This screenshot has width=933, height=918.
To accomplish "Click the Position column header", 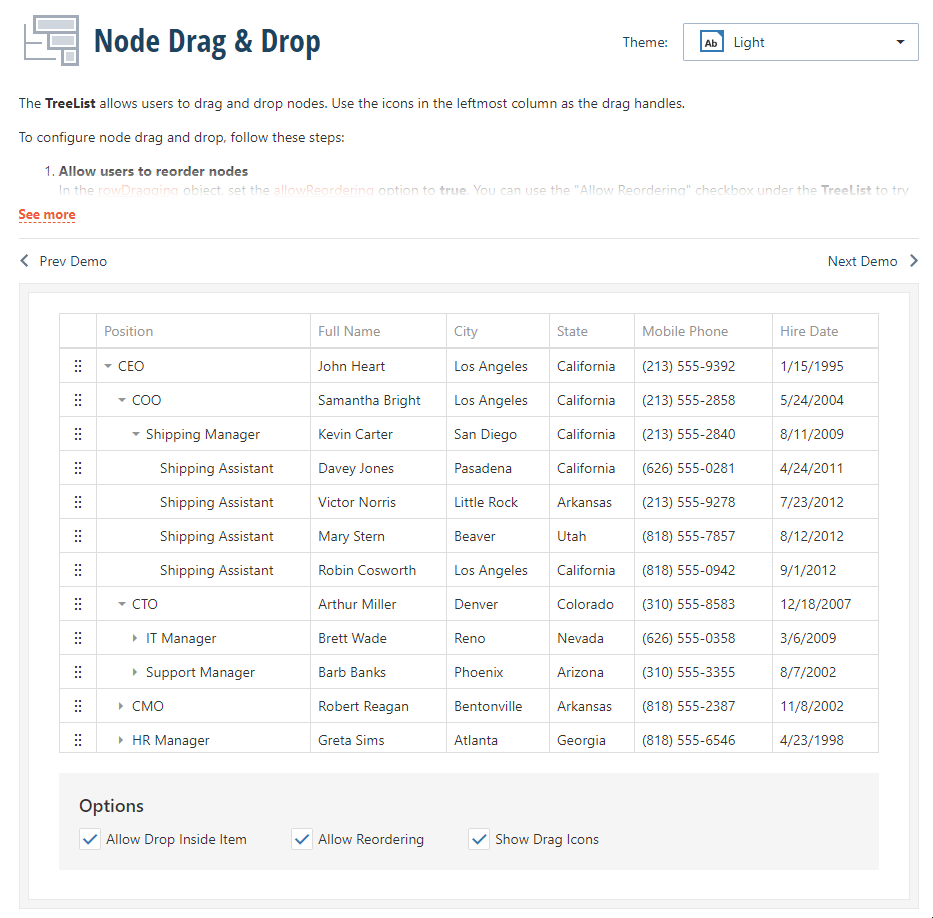I will click(203, 331).
